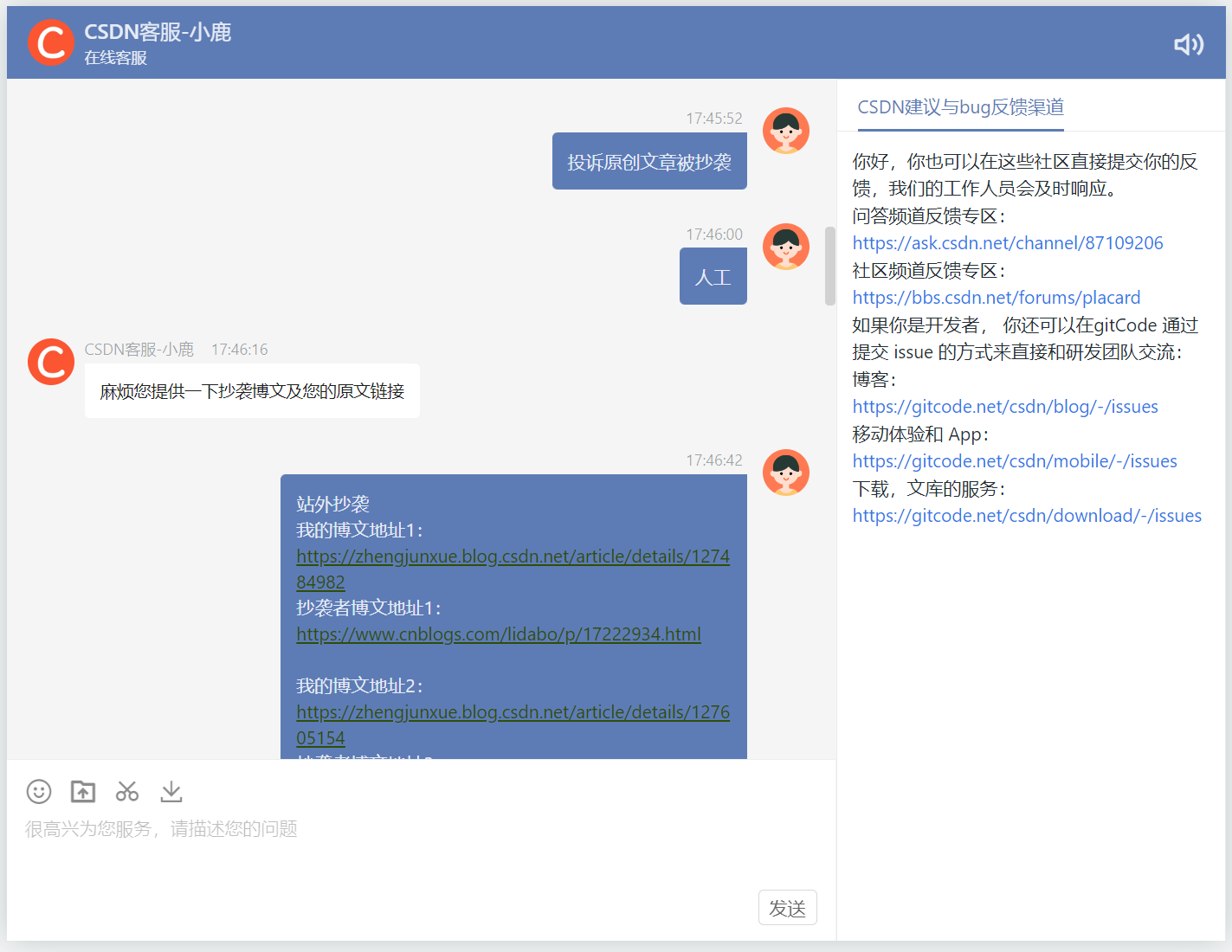Image resolution: width=1232 pixels, height=952 pixels.
Task: Open cnblogs lidabo 17222934 link
Action: coord(499,634)
